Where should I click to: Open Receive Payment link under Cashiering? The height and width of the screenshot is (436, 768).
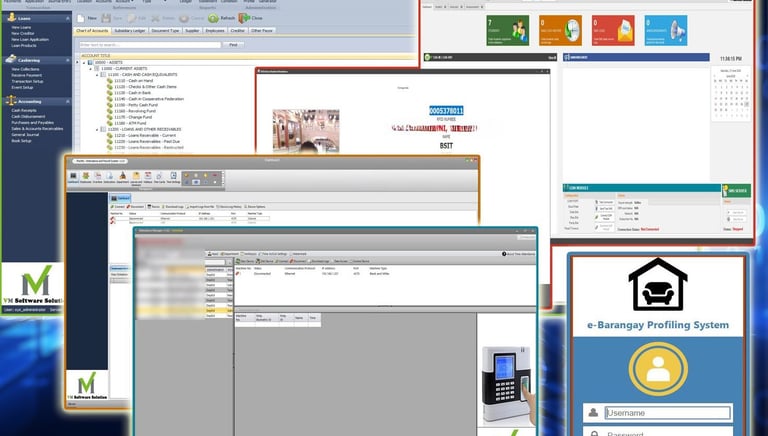tap(26, 75)
